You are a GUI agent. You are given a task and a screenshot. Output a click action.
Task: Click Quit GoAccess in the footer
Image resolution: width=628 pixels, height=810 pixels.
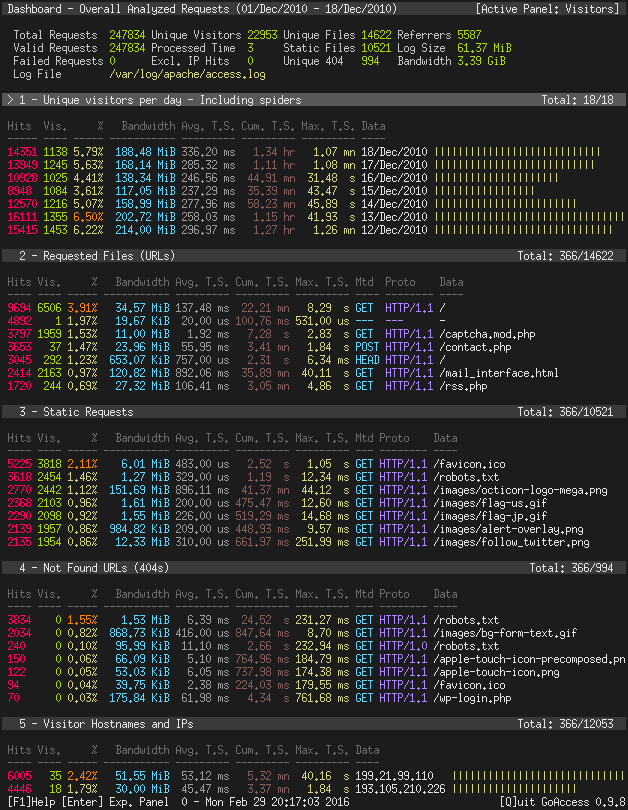[562, 802]
